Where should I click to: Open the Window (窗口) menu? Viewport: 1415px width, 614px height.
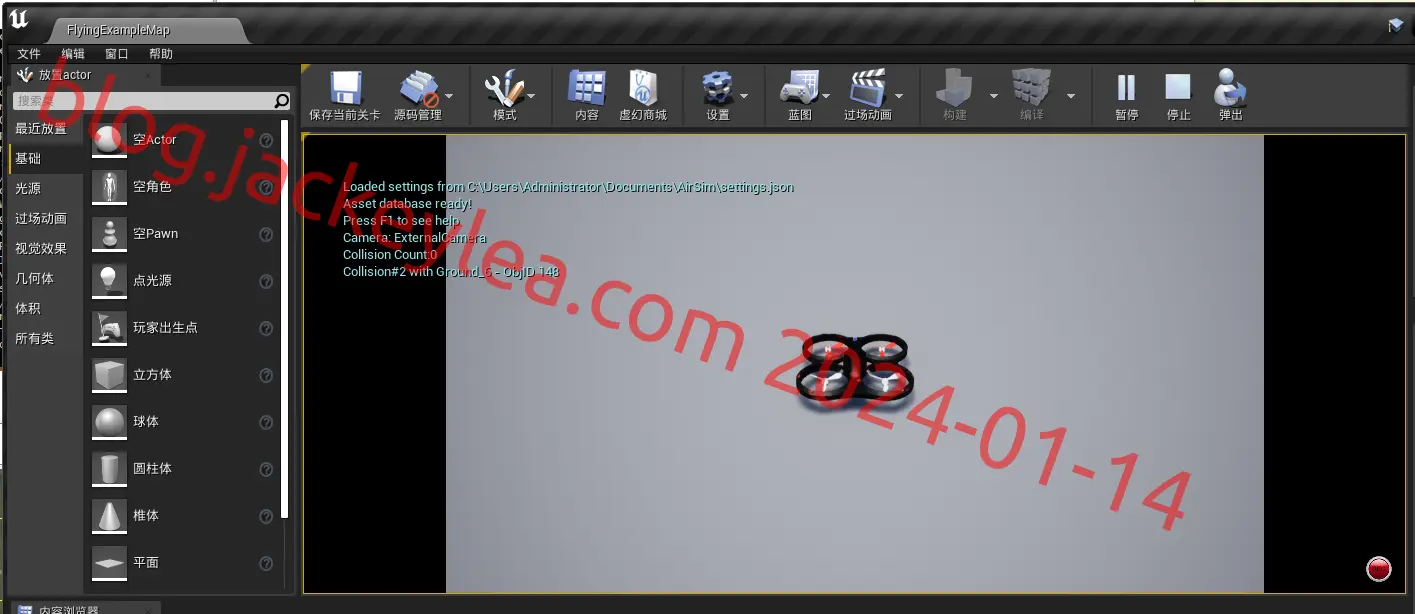pos(117,54)
